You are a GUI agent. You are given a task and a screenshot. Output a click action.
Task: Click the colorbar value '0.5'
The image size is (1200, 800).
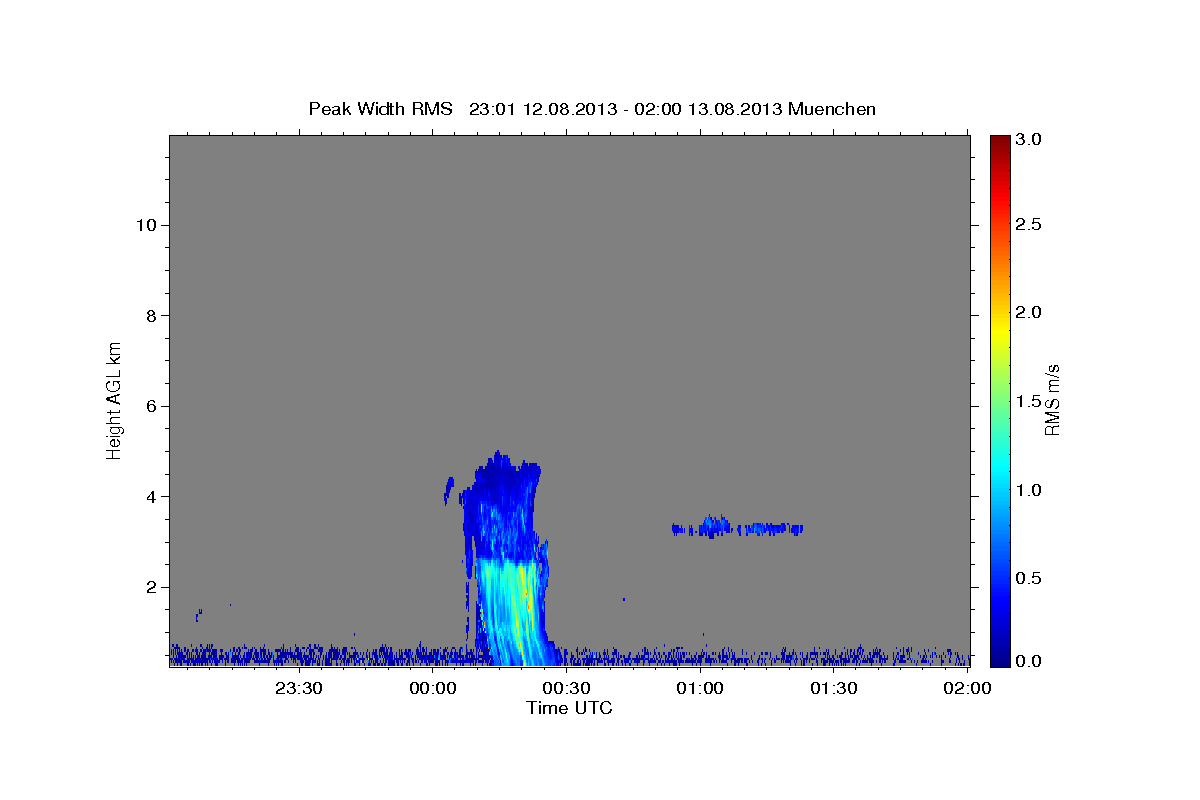click(x=1030, y=578)
